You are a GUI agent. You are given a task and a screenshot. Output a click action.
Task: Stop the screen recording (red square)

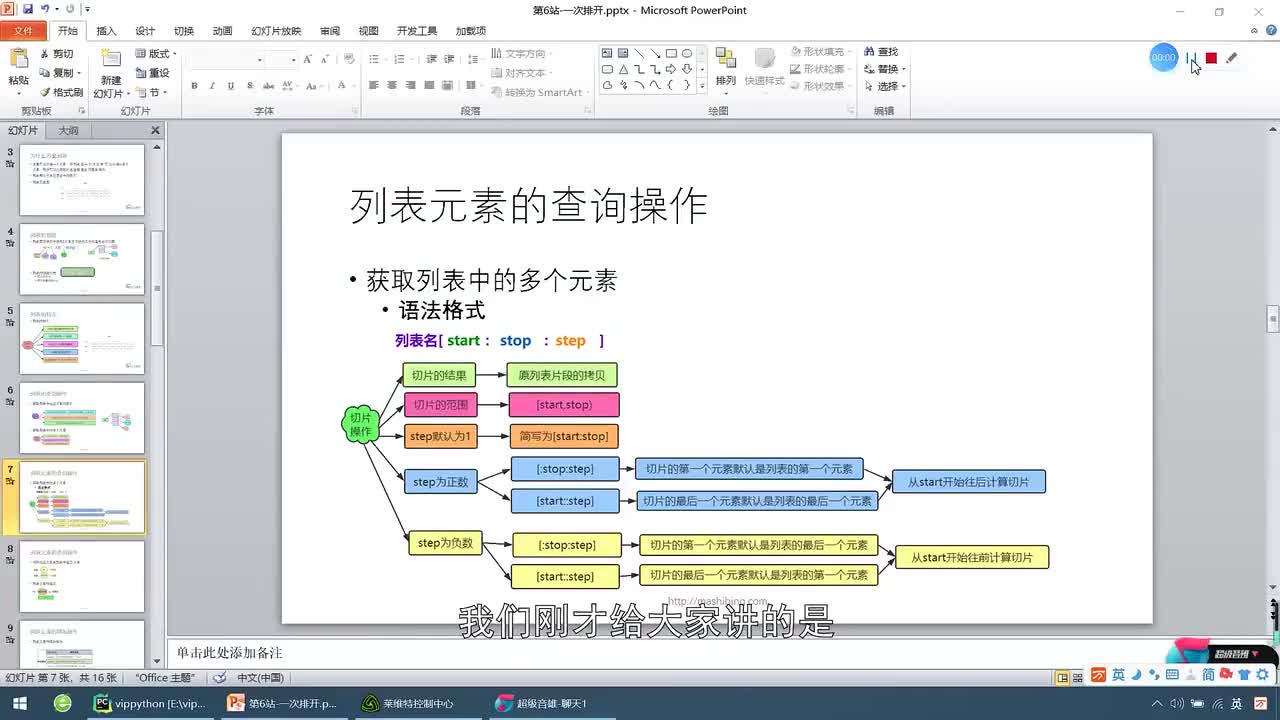[x=1211, y=58]
